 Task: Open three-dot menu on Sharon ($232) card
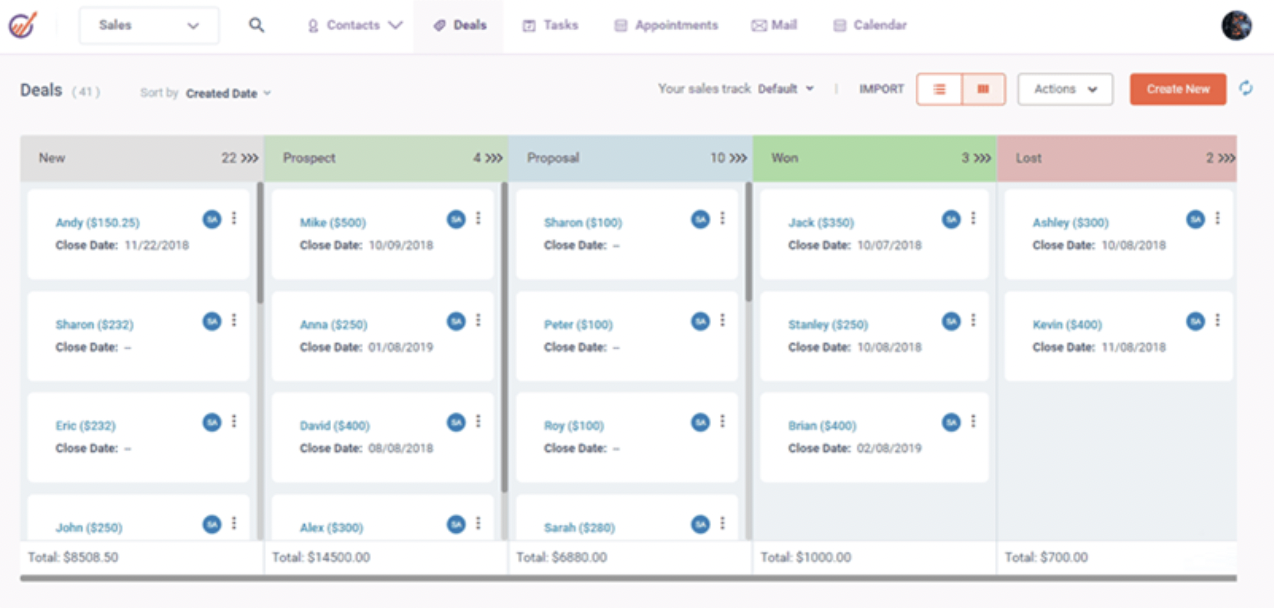coord(234,320)
